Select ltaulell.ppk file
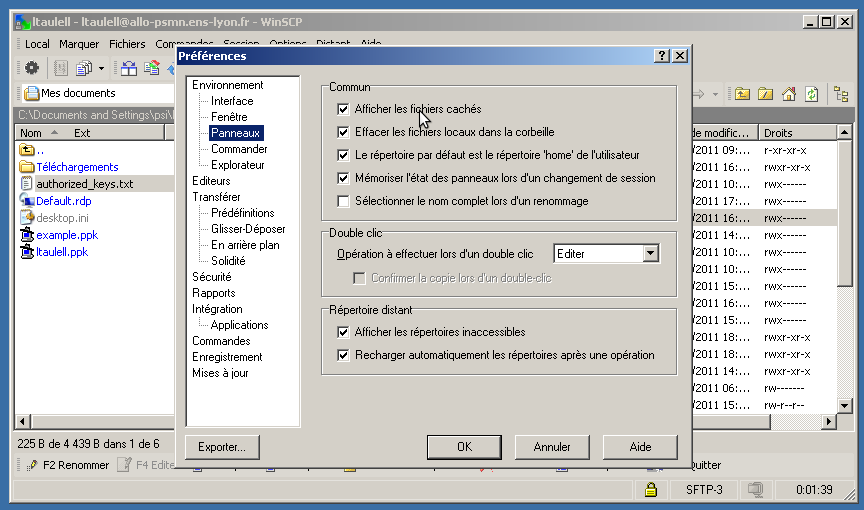 [x=62, y=252]
